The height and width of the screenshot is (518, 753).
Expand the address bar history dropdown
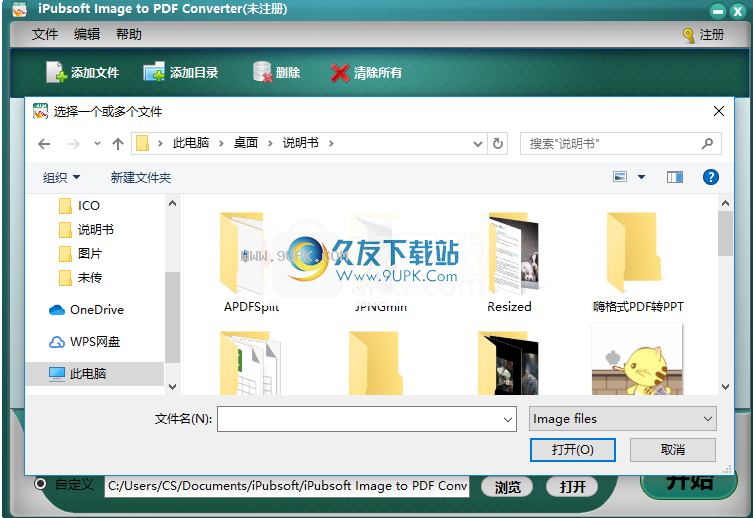click(x=477, y=144)
